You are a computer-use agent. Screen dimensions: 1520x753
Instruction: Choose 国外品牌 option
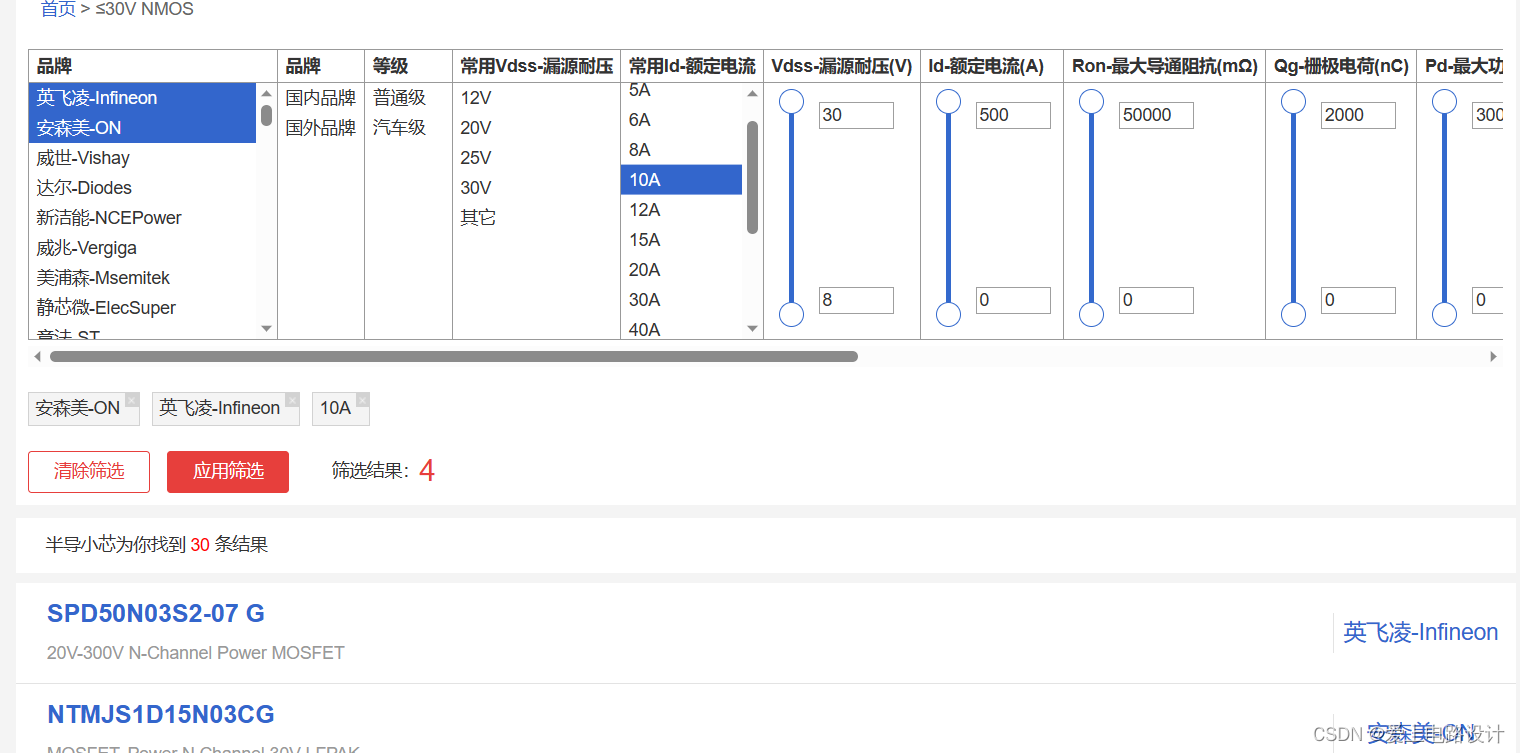[320, 128]
